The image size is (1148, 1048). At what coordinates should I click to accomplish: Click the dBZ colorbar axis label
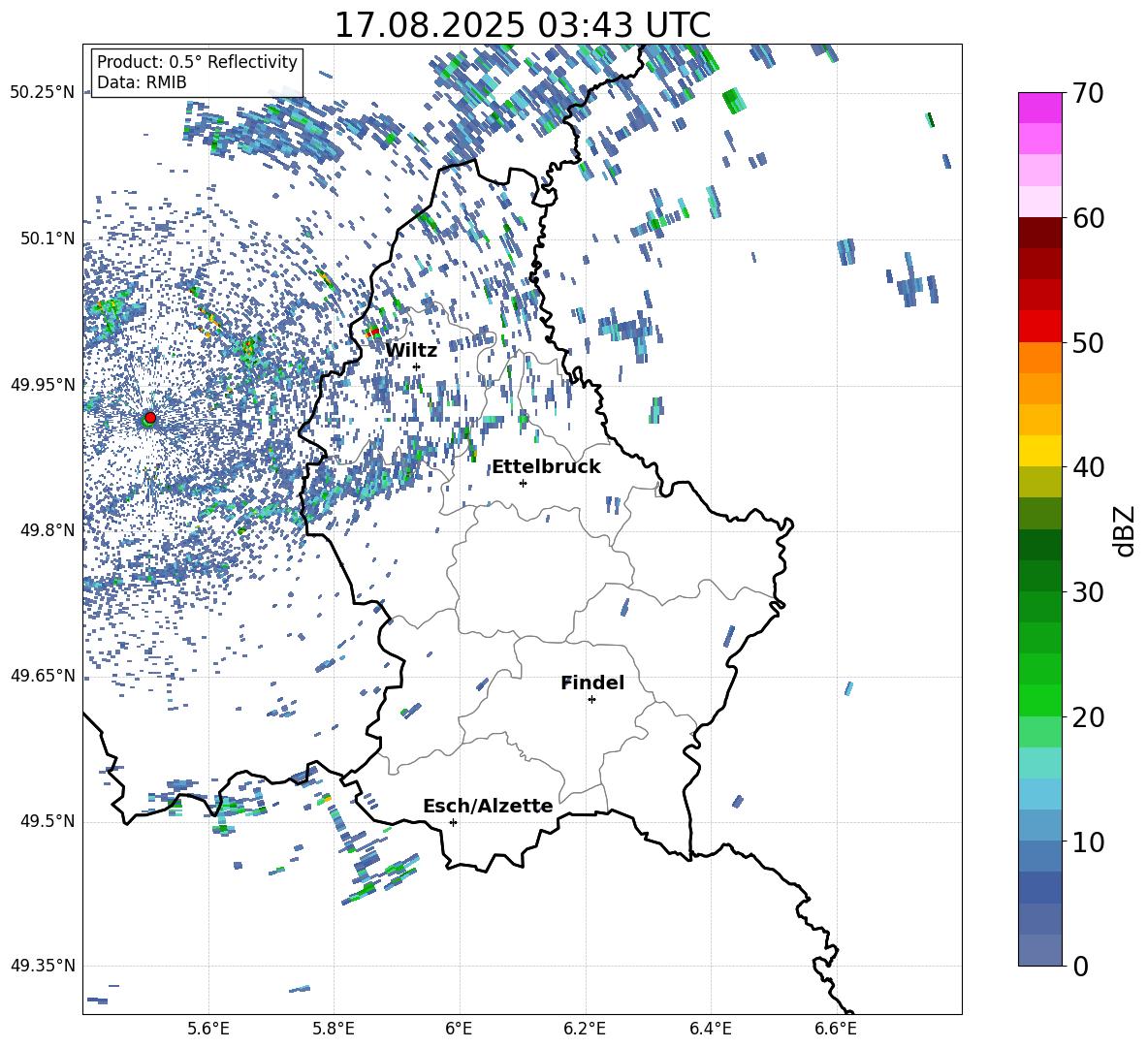1126,530
